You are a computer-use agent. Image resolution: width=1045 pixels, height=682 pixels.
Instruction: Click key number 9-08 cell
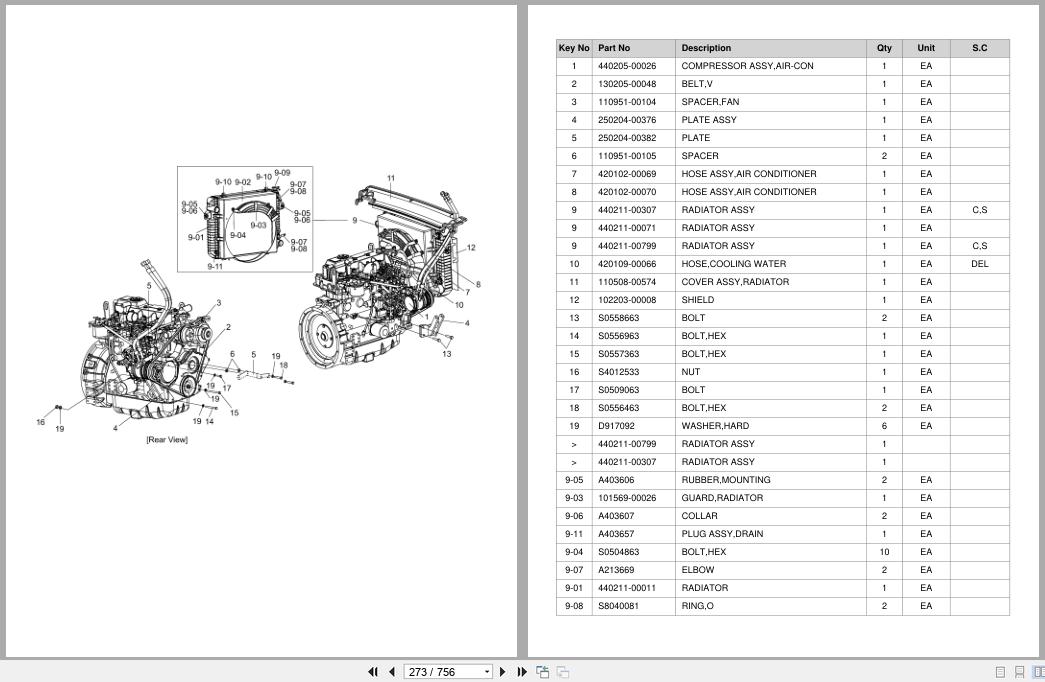pos(574,606)
